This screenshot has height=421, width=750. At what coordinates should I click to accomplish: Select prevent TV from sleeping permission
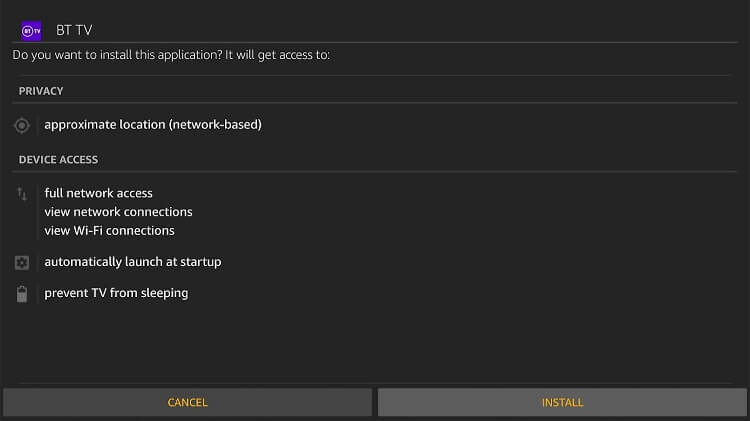[x=116, y=293]
